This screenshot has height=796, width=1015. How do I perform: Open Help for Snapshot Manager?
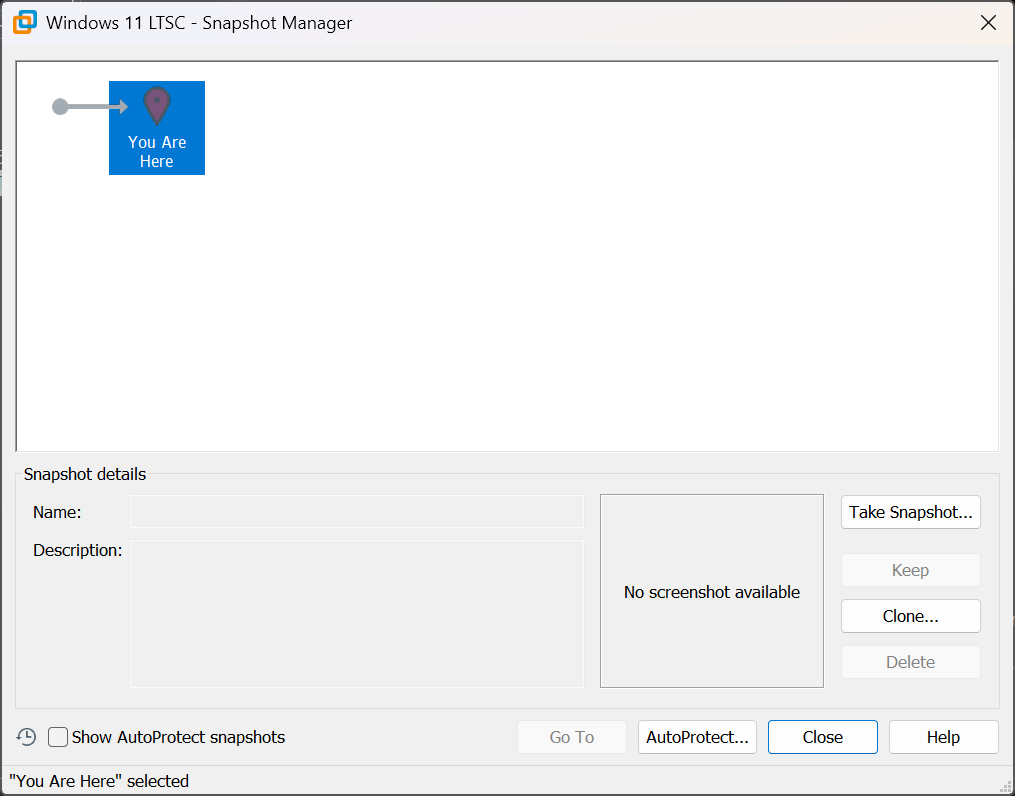coord(943,736)
